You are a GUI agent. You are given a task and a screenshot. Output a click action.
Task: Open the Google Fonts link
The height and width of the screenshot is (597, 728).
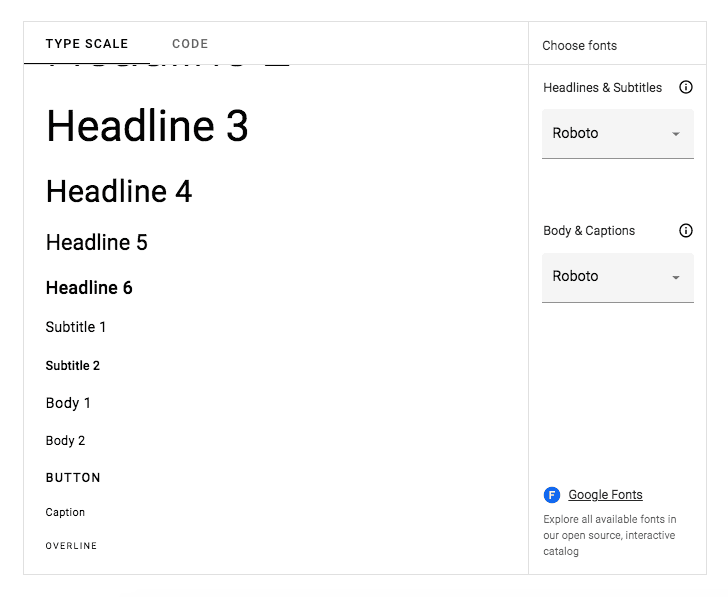(x=605, y=495)
